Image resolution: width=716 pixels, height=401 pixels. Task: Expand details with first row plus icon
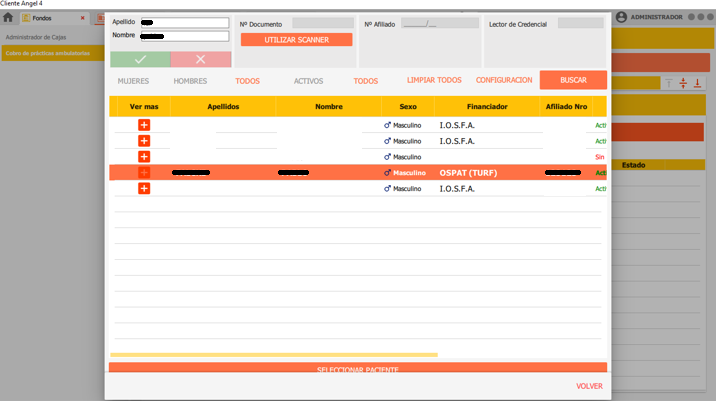tap(144, 125)
